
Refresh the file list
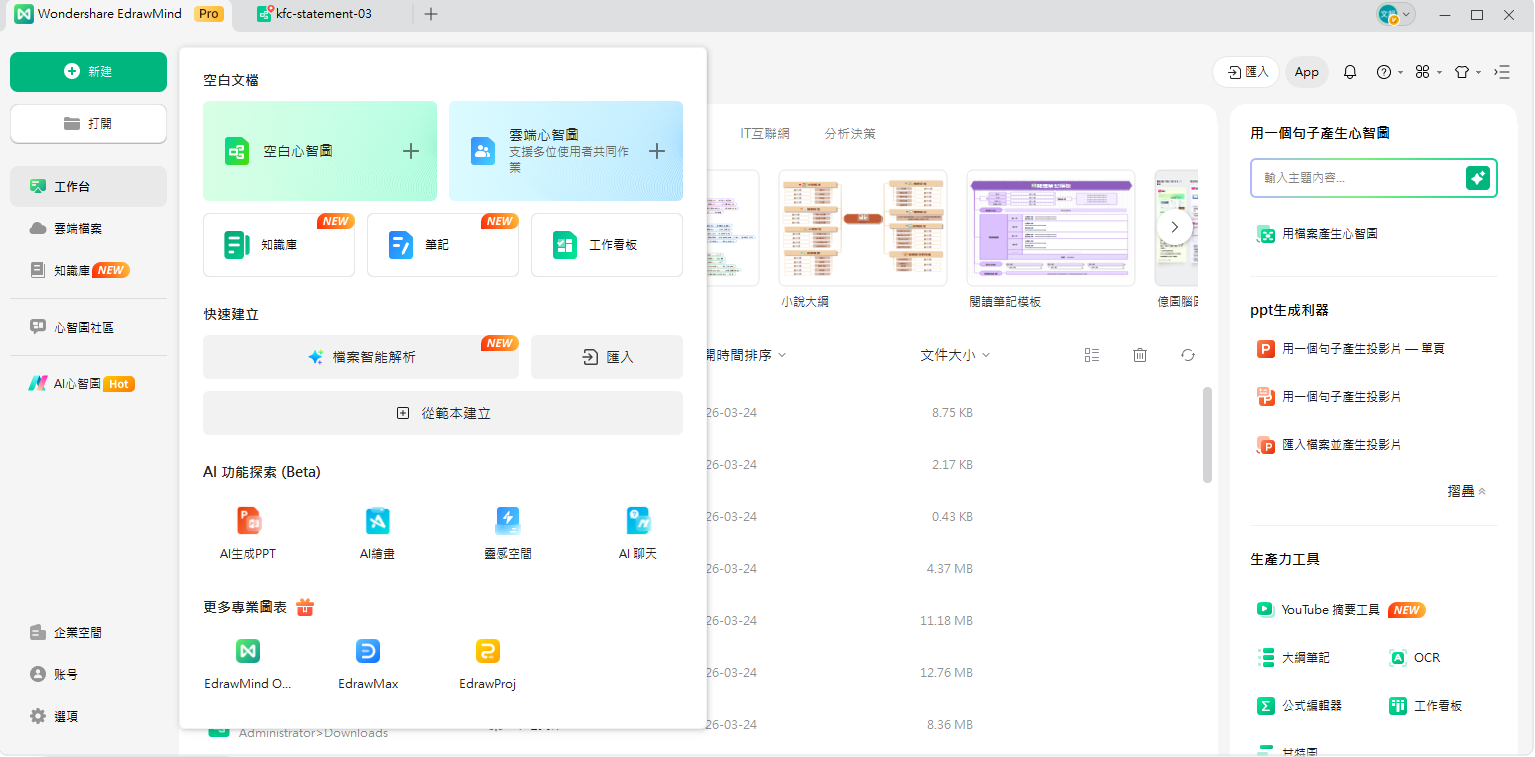coord(1187,354)
